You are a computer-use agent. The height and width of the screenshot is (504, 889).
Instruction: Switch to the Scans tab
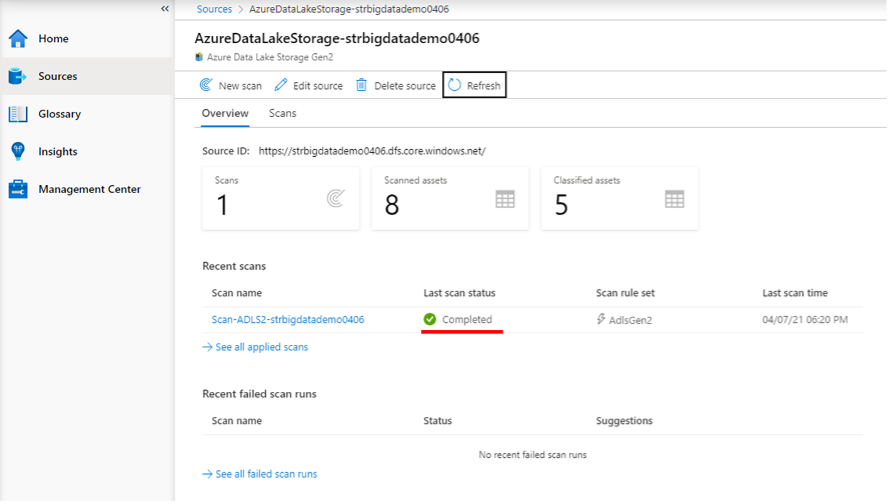pos(282,113)
